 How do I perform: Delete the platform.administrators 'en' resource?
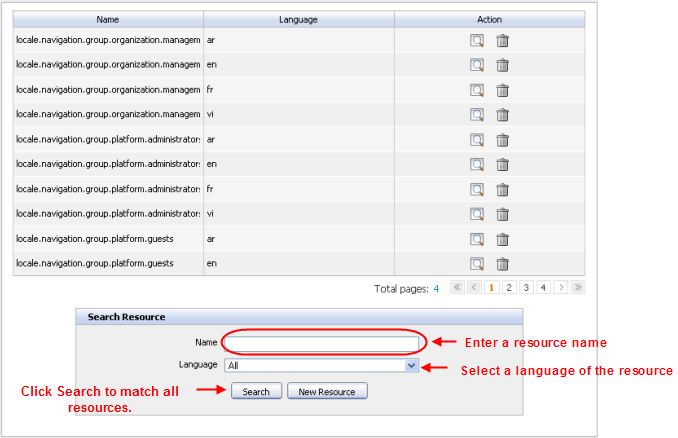503,165
